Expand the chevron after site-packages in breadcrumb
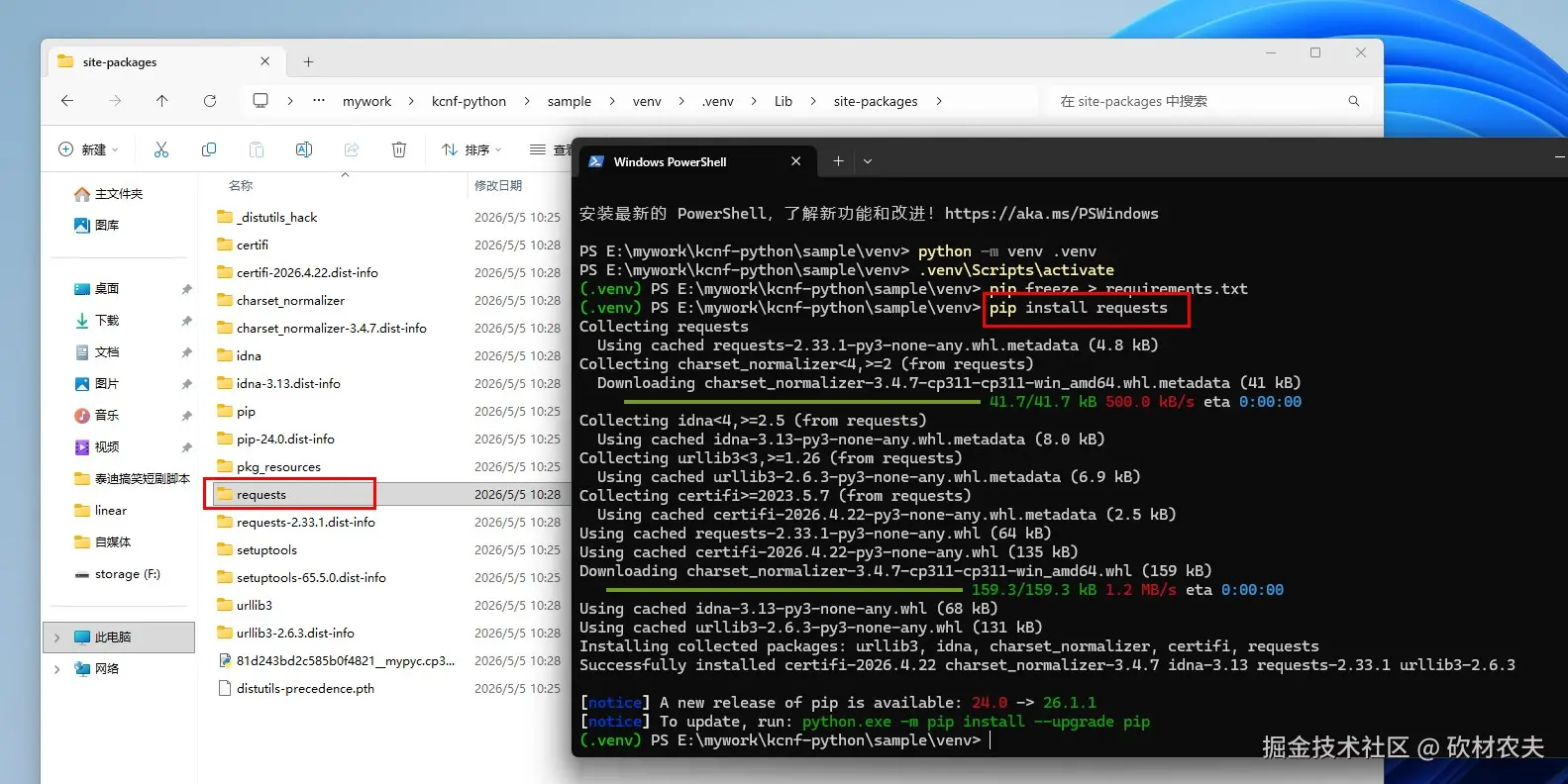Screen dimensions: 1568x784 (938, 101)
